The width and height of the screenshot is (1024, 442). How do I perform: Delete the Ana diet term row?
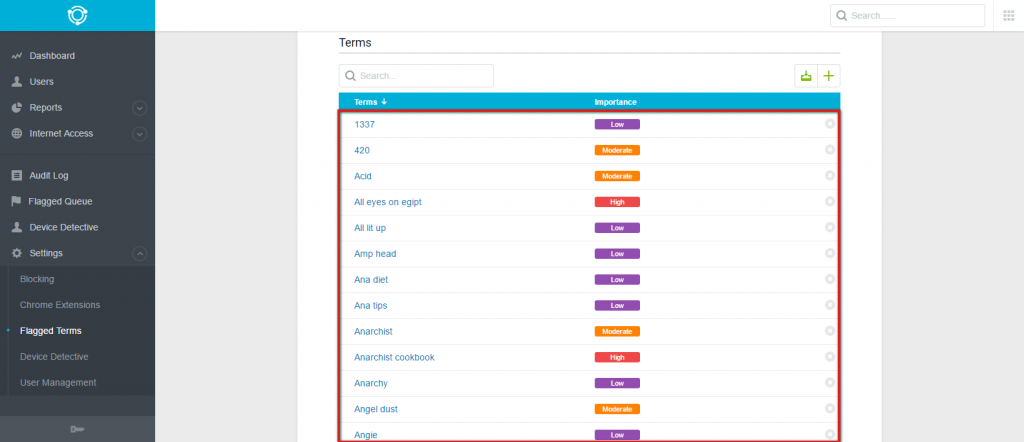pos(829,279)
